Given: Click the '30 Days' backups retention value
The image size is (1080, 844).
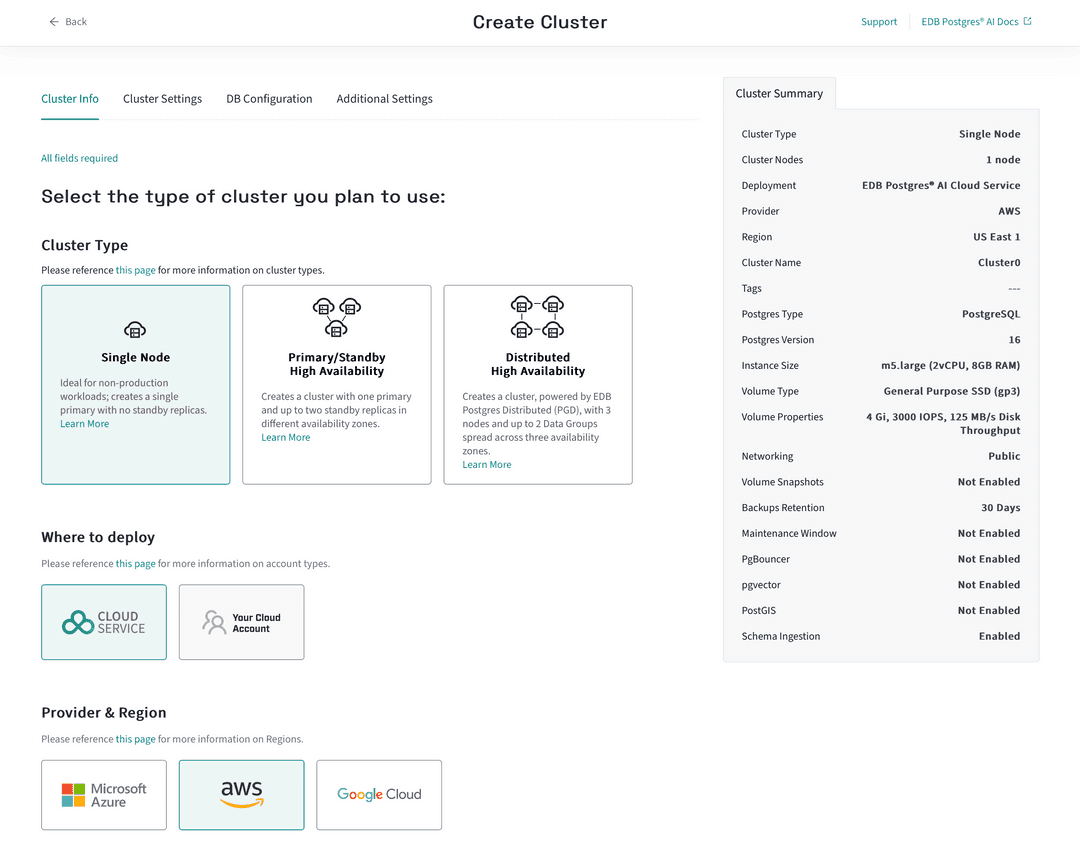Looking at the screenshot, I should (1001, 508).
